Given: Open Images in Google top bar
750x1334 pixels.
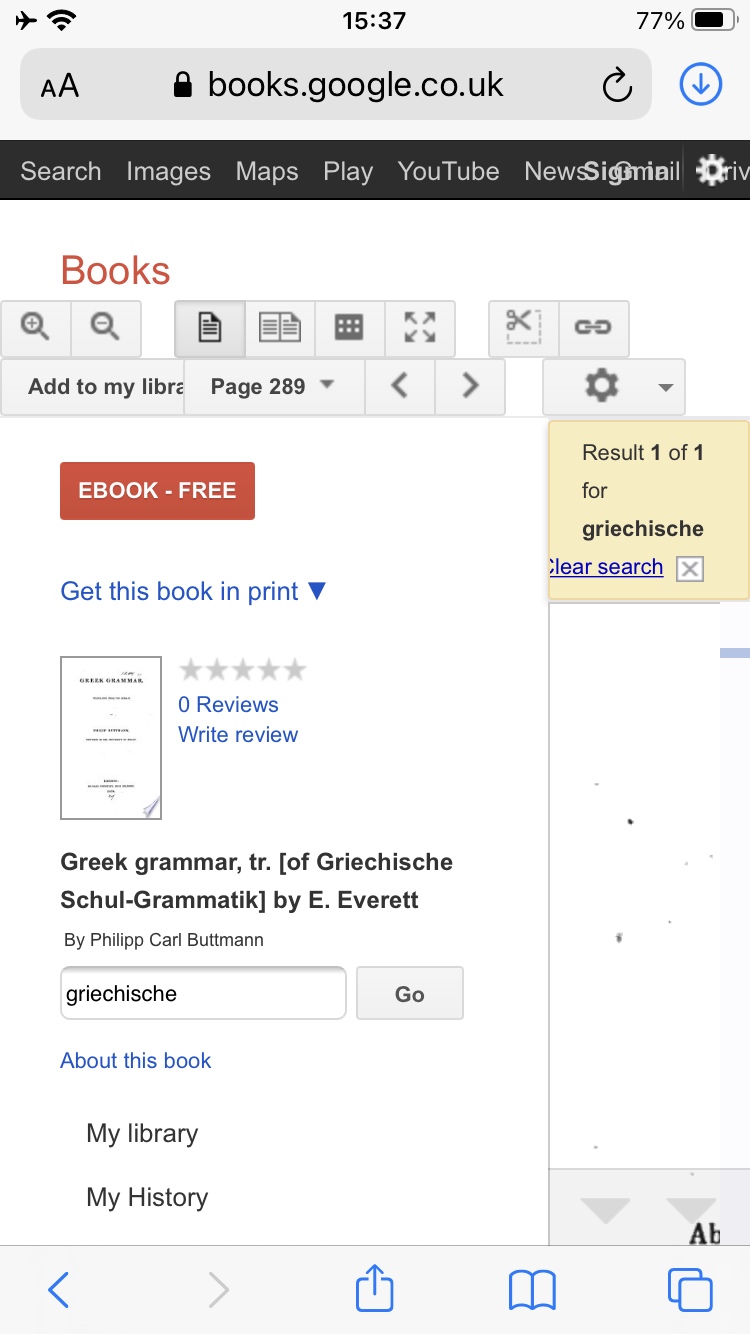Looking at the screenshot, I should 168,171.
